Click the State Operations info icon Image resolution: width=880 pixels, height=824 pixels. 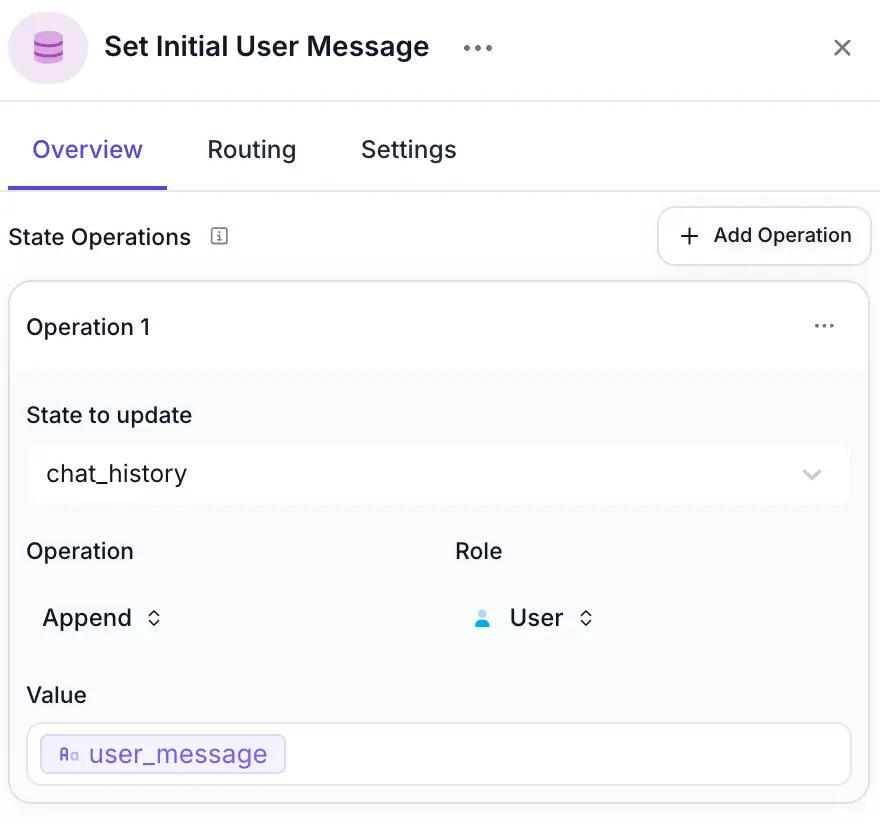tap(219, 236)
